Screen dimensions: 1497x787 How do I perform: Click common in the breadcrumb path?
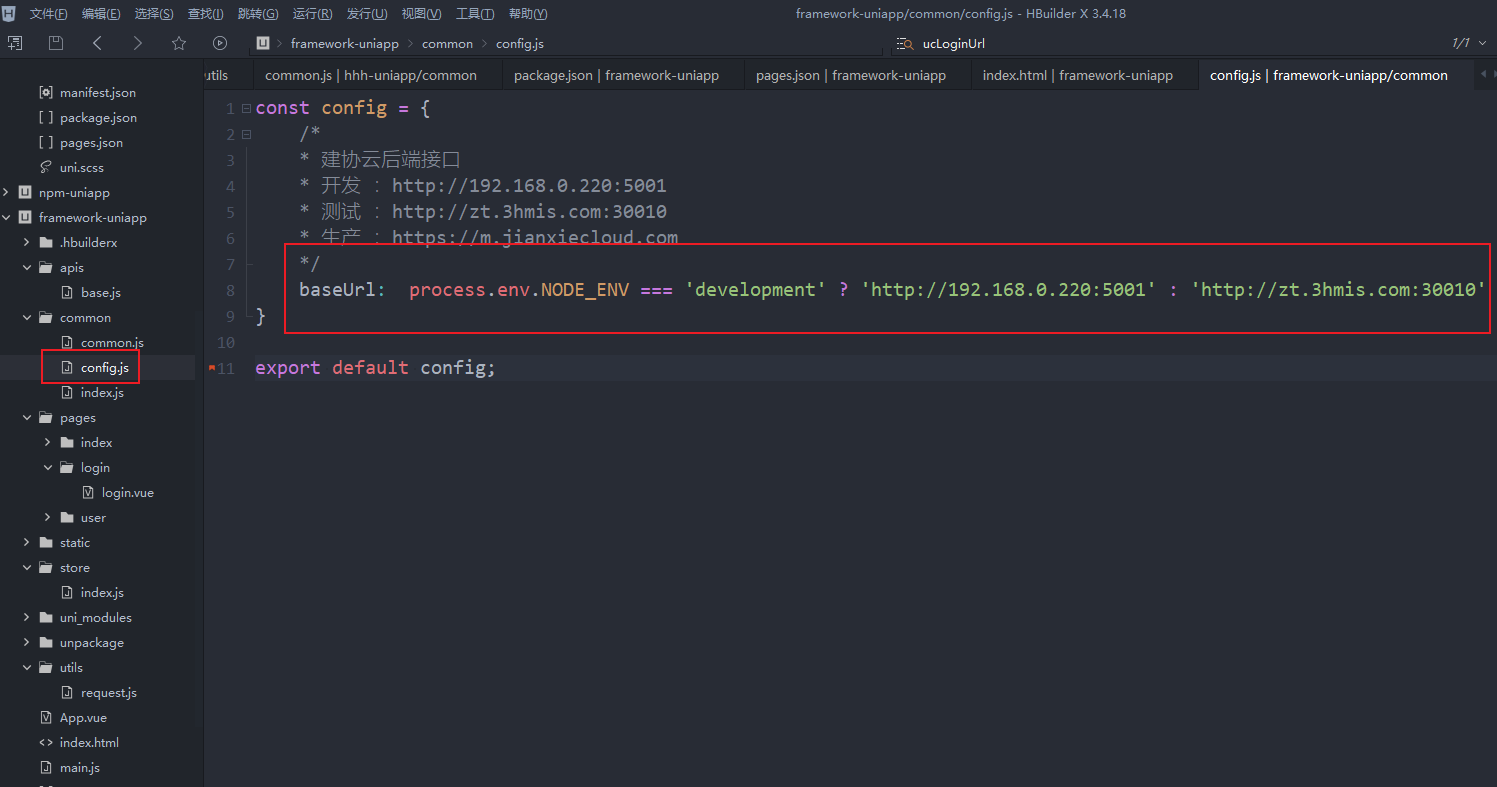point(448,43)
